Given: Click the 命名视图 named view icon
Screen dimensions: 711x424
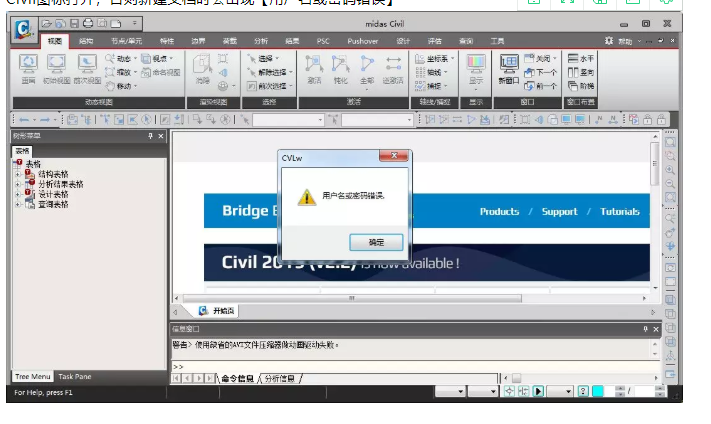Looking at the screenshot, I should (x=161, y=72).
